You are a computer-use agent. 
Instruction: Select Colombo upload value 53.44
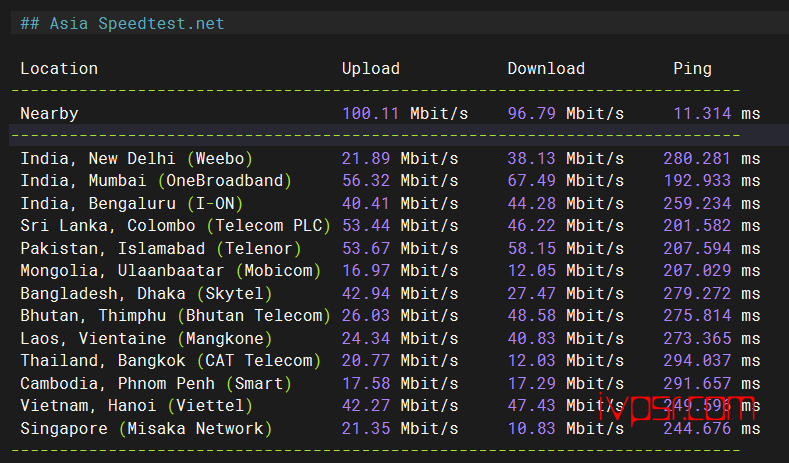tap(366, 225)
